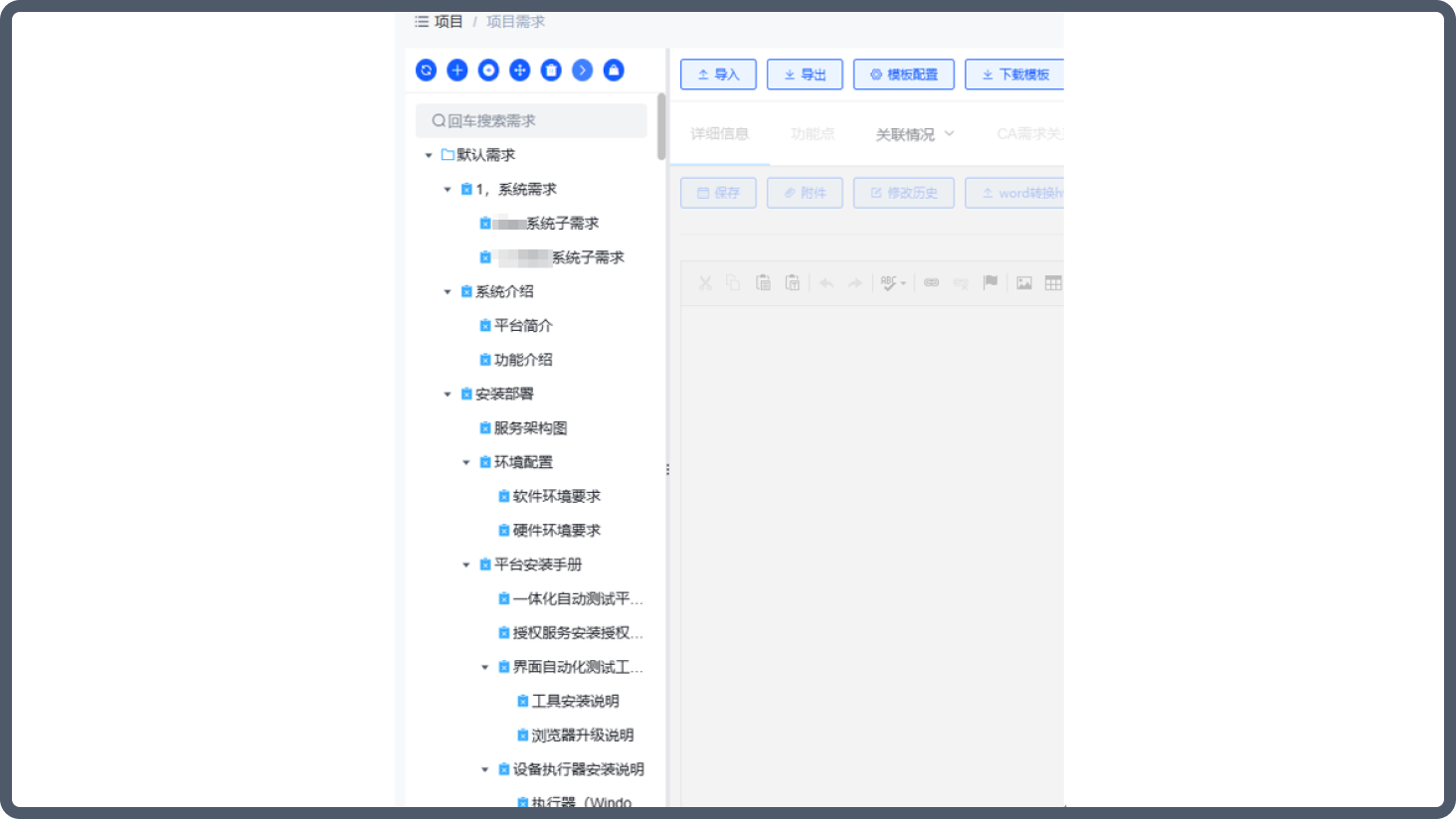Switch to the 详细信息 tab
Screen dimensions: 1456x819
coord(720,134)
